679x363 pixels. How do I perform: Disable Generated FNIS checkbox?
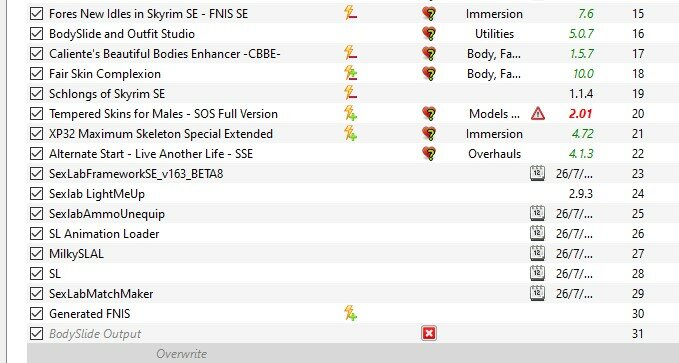click(36, 313)
